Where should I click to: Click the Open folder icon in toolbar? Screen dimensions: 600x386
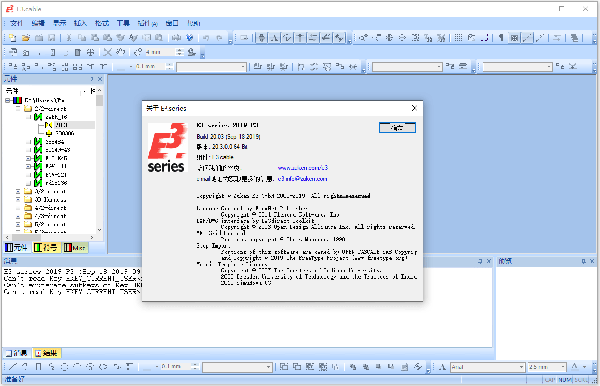[x=26, y=37]
